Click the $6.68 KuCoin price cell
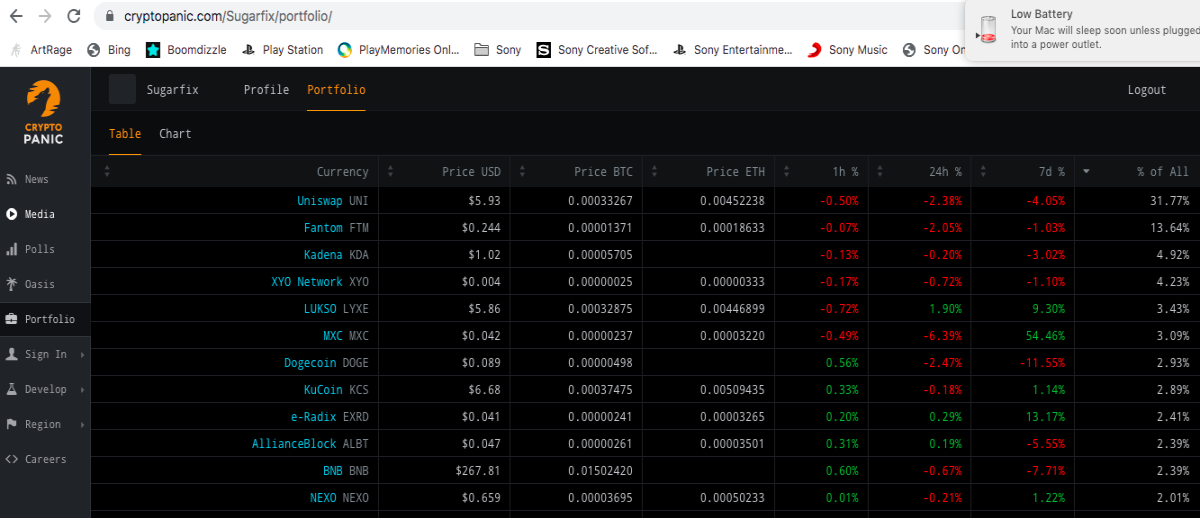Screen dimensions: 1200x518 tap(484, 390)
